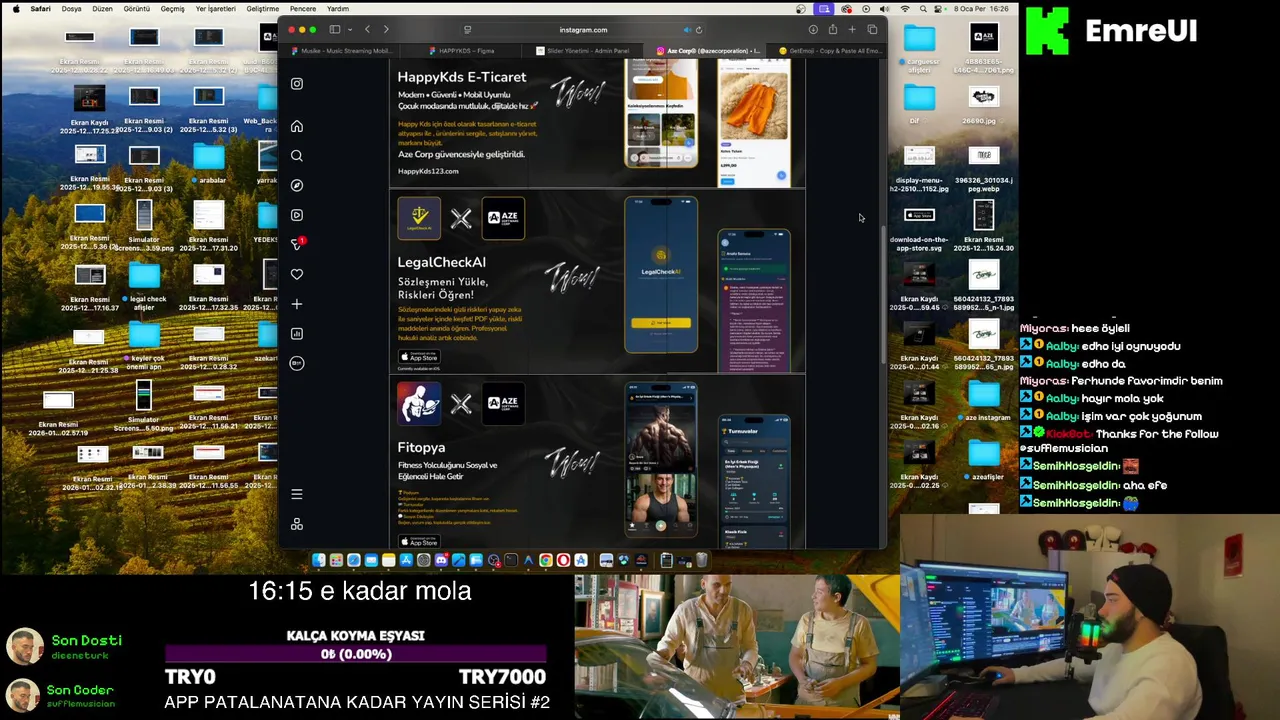Viewport: 1280px width, 720px height.
Task: Click the Create plus icon in sidebar
Action: pos(297,304)
